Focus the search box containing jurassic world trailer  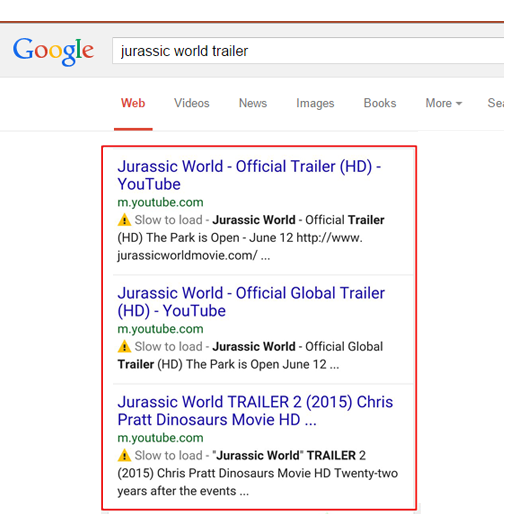click(x=308, y=51)
